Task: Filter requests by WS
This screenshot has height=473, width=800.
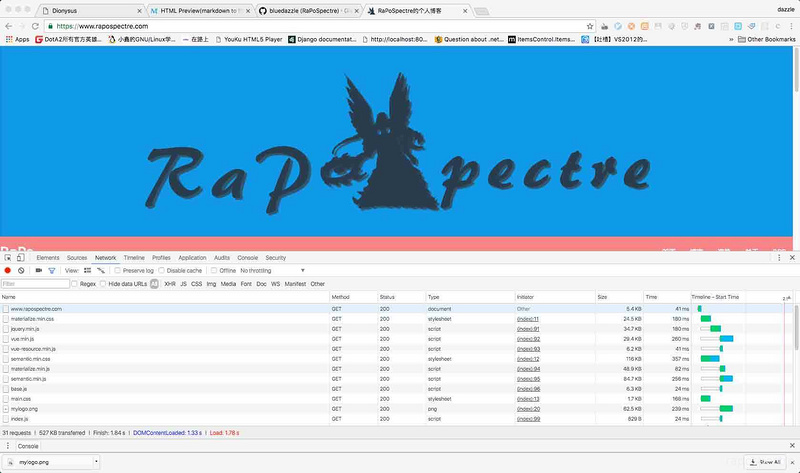Action: click(276, 284)
